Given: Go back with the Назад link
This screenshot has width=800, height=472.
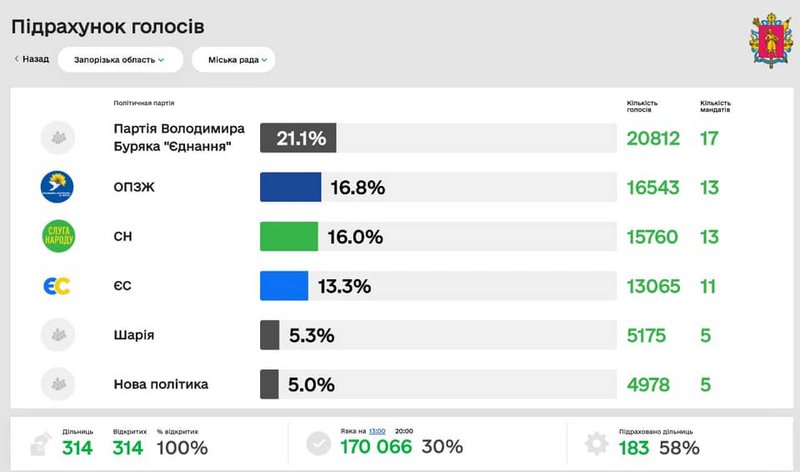Looking at the screenshot, I should click(x=32, y=60).
